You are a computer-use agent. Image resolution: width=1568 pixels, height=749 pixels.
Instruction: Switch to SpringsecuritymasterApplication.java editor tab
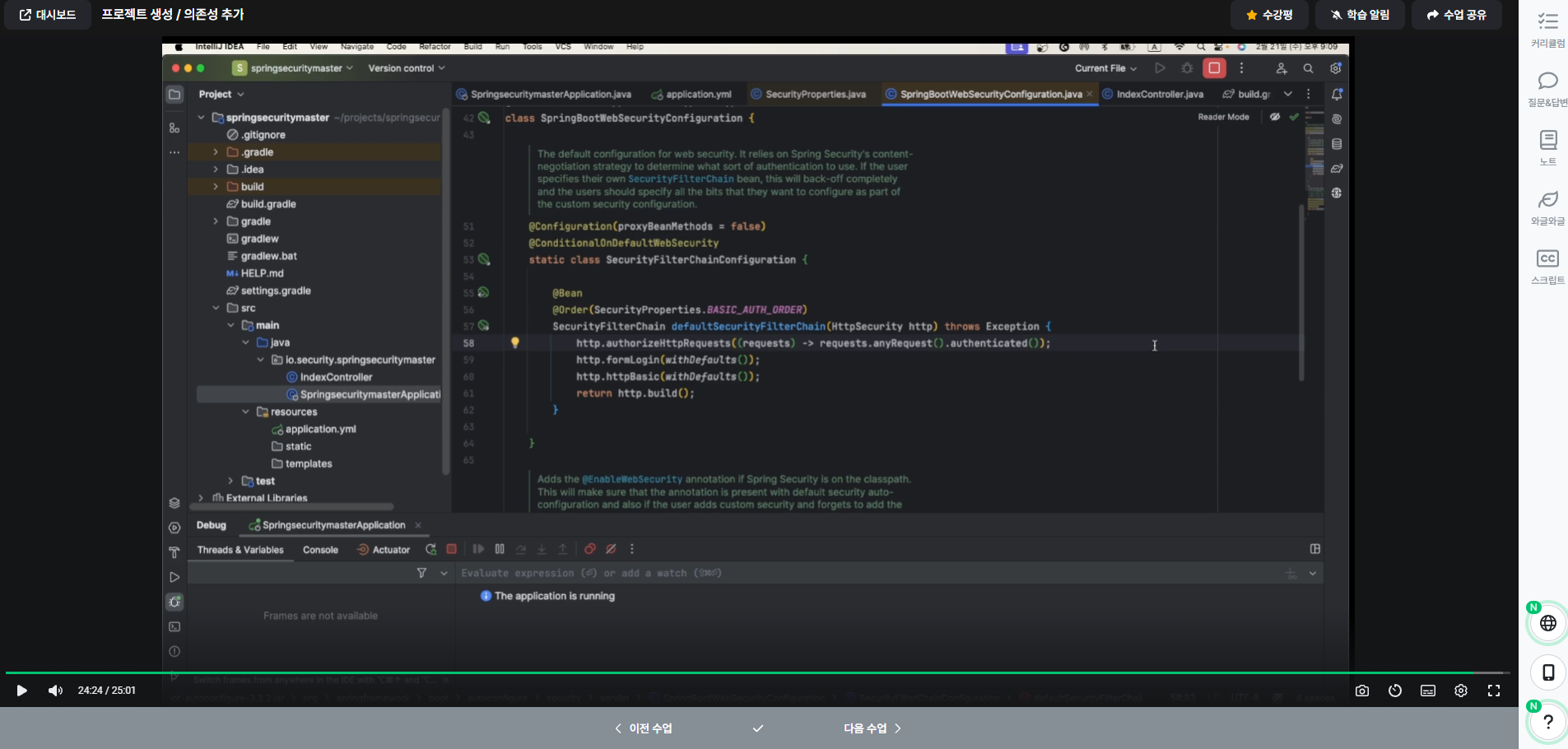tap(544, 94)
